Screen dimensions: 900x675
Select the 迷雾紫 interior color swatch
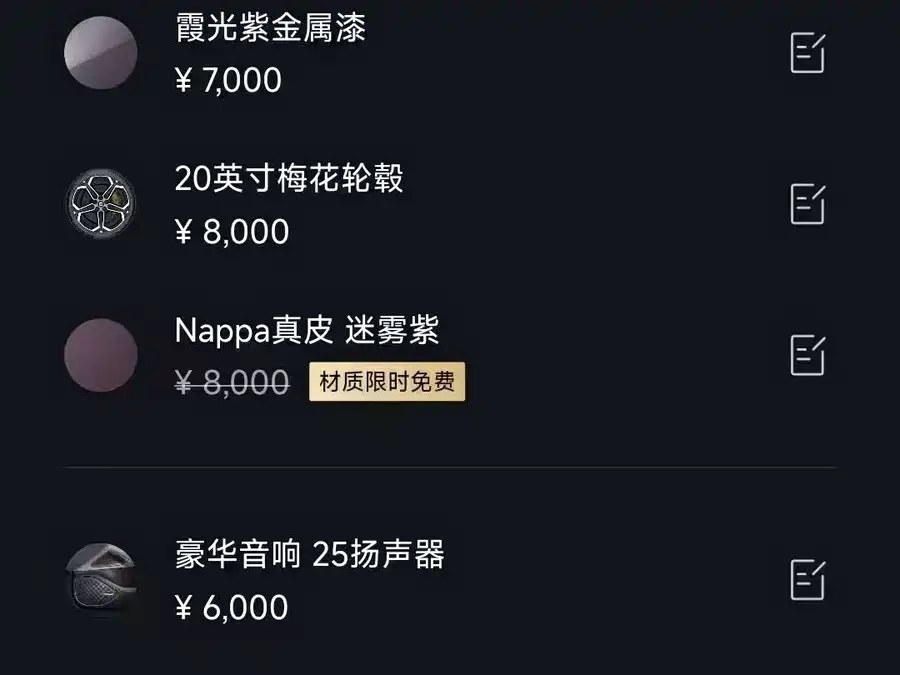click(x=101, y=355)
